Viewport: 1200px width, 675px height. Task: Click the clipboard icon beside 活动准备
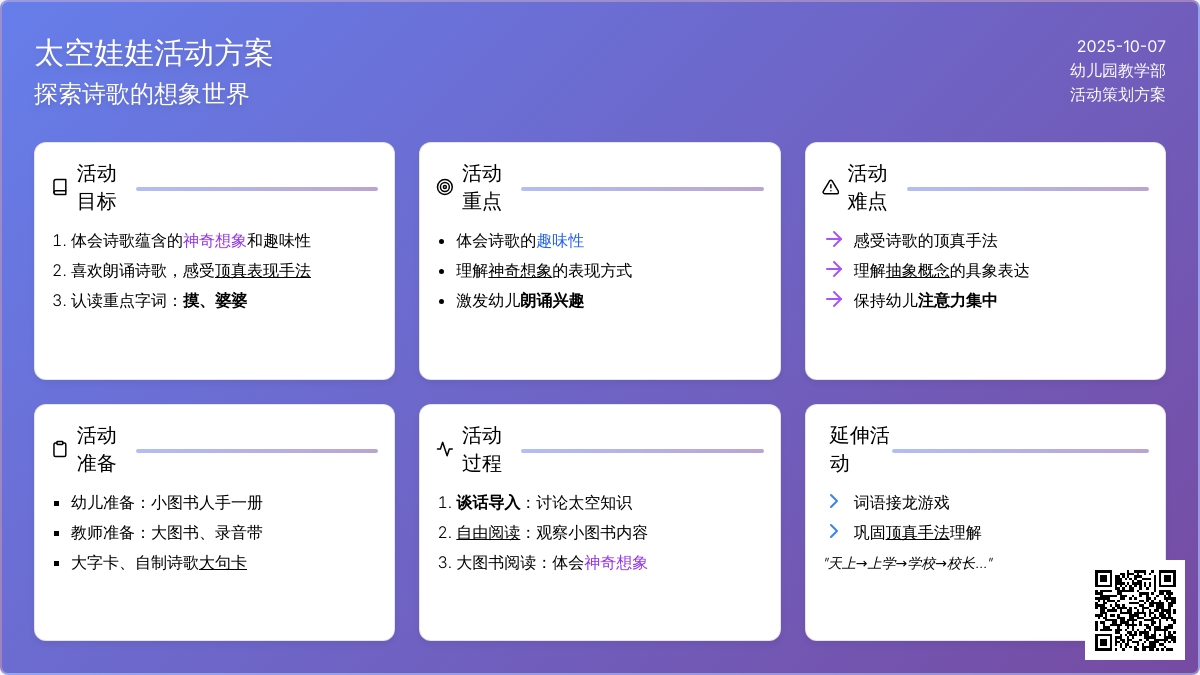click(60, 449)
